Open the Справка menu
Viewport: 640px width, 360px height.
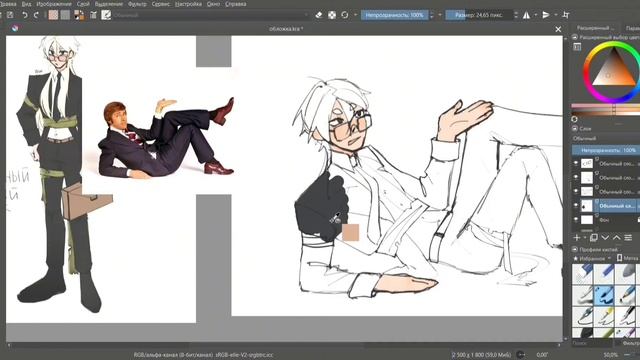click(x=236, y=4)
